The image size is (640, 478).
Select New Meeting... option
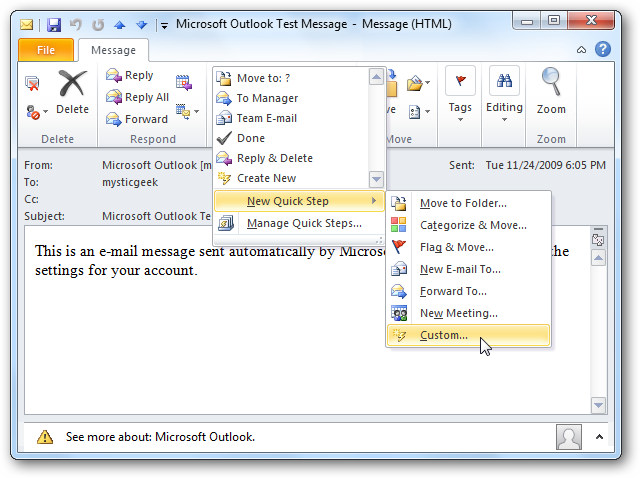point(468,313)
